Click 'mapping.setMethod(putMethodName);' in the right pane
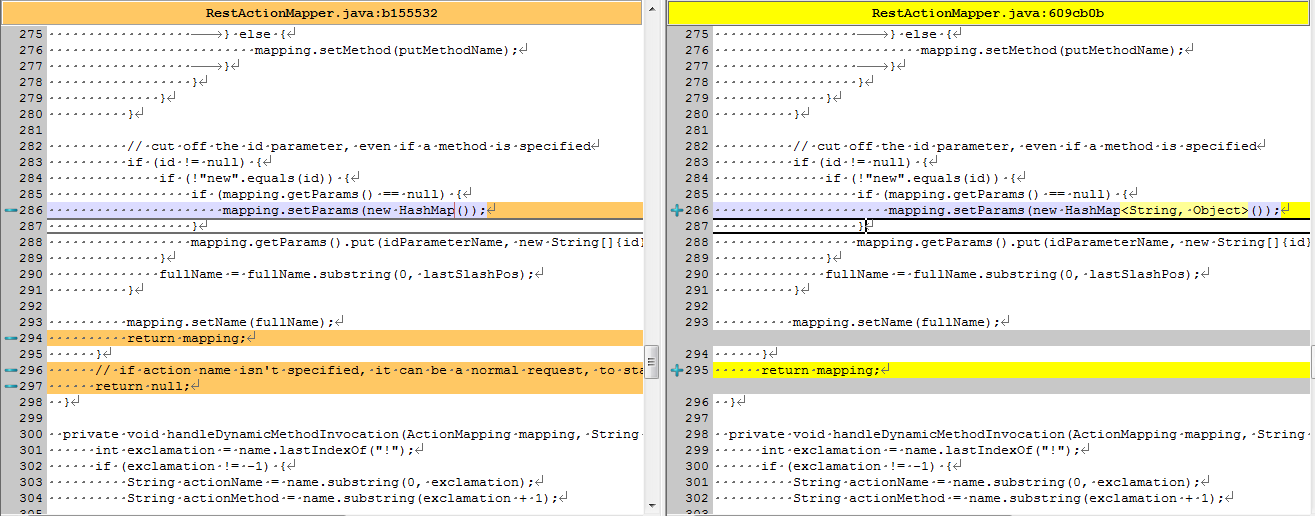Image resolution: width=1315 pixels, height=516 pixels. tap(1047, 50)
